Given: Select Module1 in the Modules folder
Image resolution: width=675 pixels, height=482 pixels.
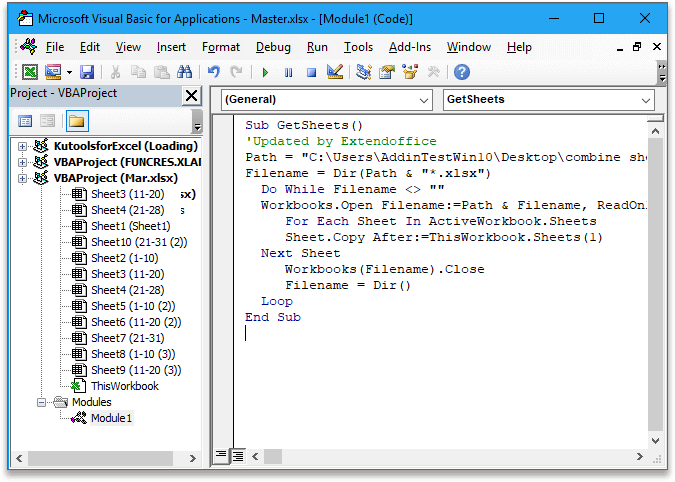Looking at the screenshot, I should 111,418.
